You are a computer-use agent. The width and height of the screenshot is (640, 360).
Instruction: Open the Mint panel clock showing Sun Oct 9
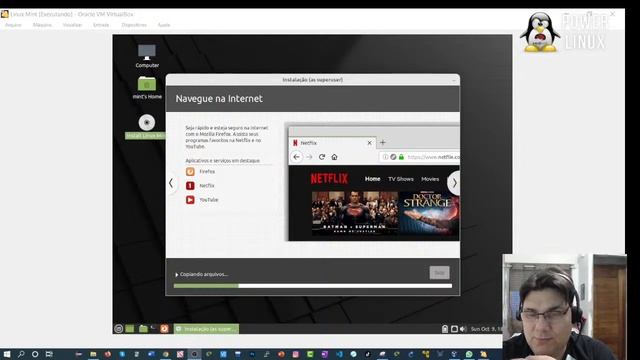click(486, 329)
